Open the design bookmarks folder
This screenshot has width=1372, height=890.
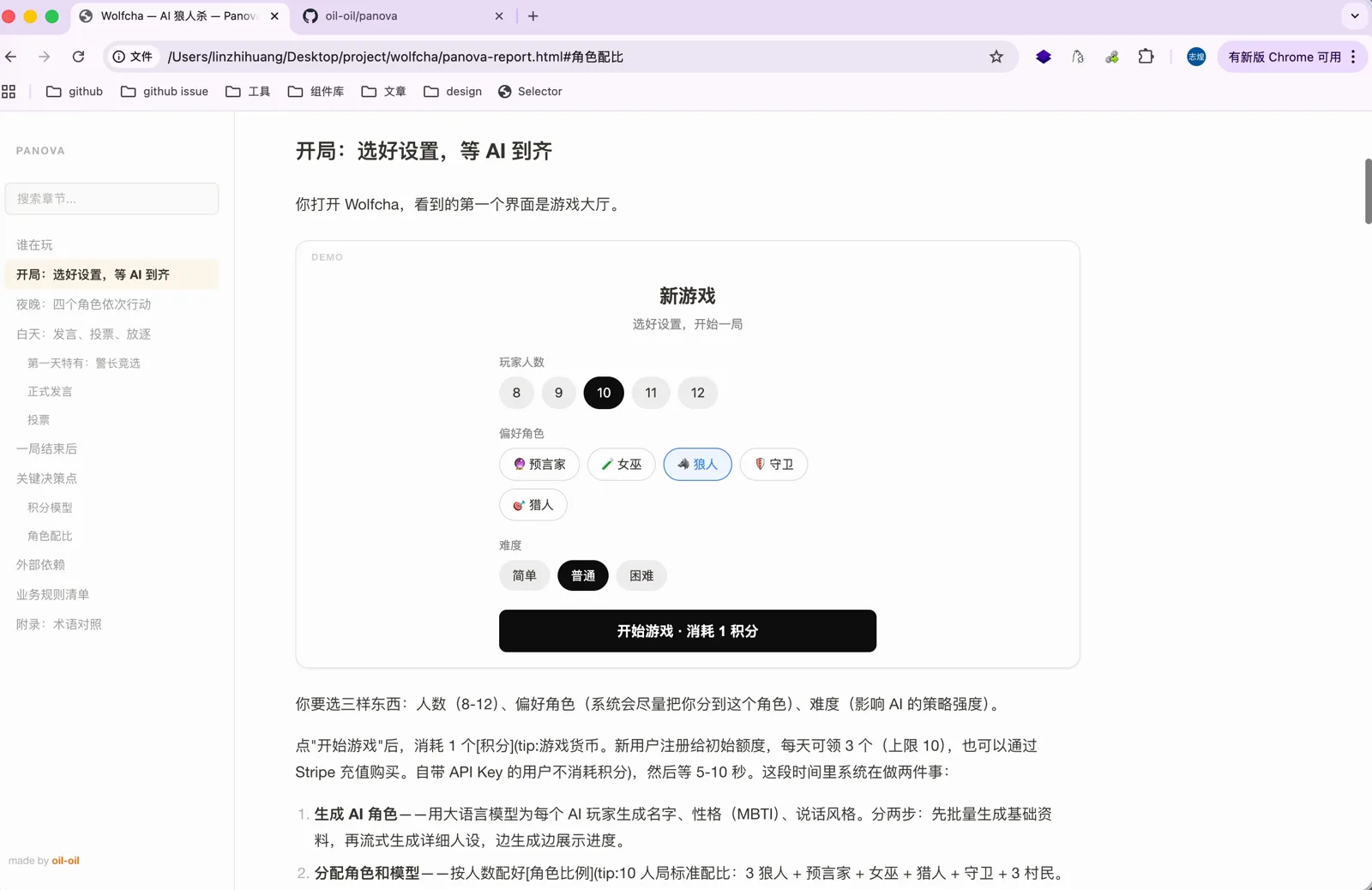click(x=453, y=92)
